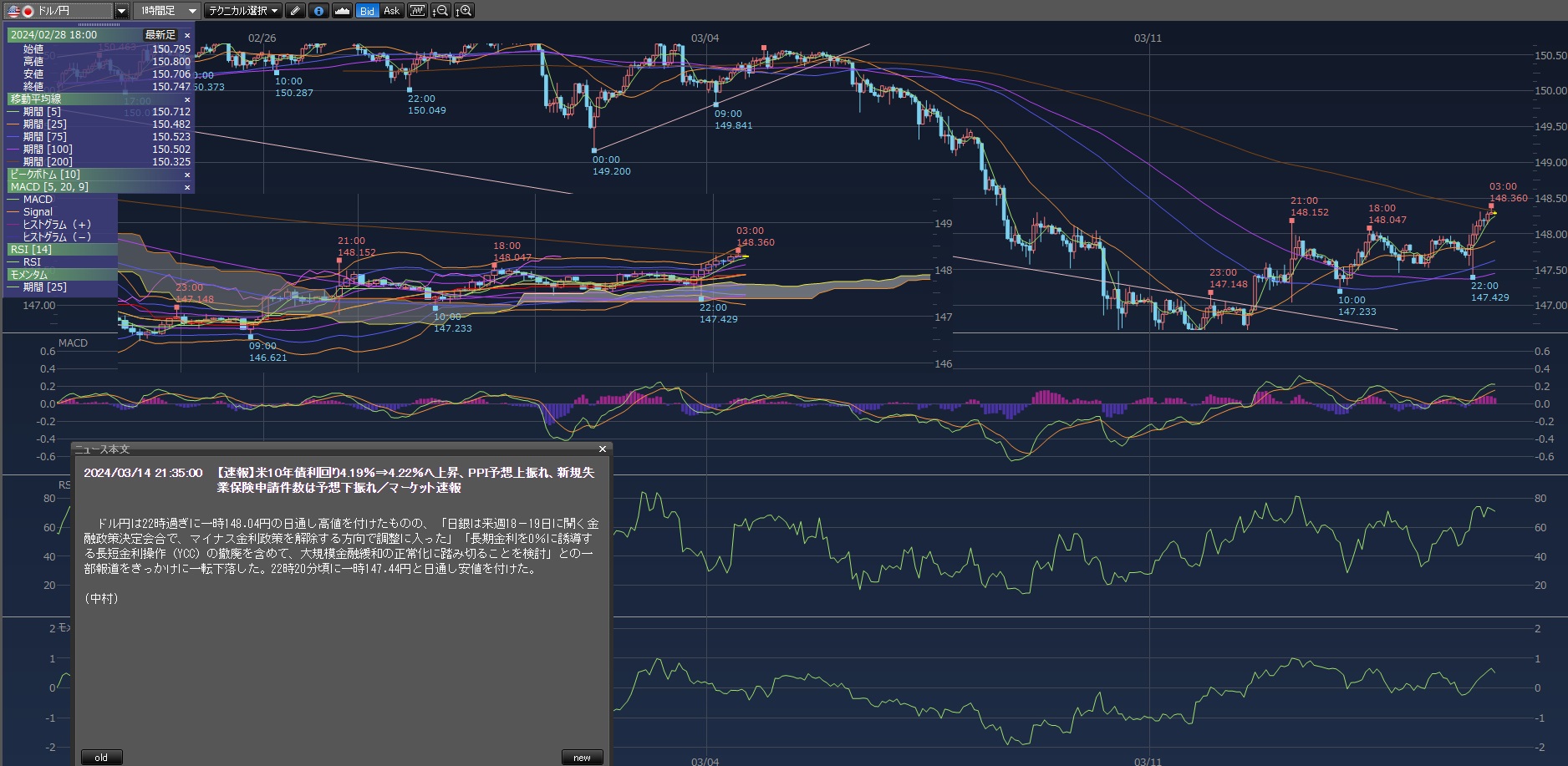Remove the MACD [5, 20, 9] indicator
This screenshot has width=1568, height=766.
187,187
